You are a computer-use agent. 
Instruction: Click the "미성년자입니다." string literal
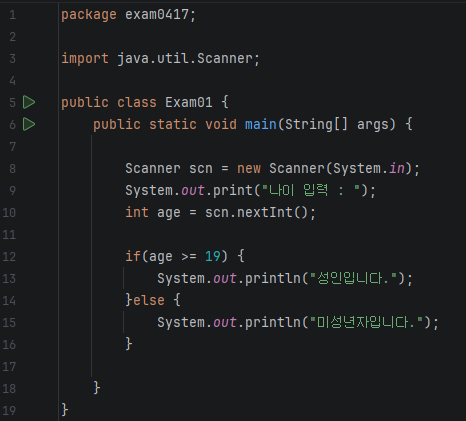(366, 322)
